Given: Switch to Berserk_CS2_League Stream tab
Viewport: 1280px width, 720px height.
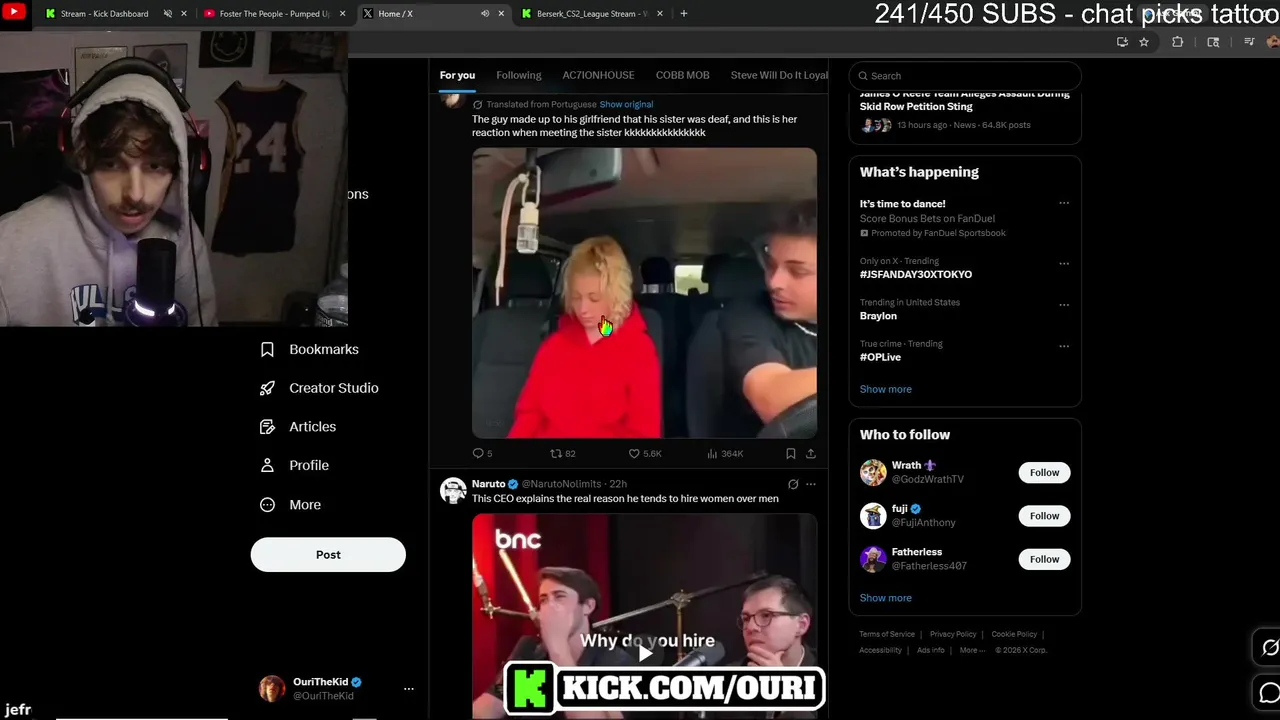Looking at the screenshot, I should pos(592,14).
